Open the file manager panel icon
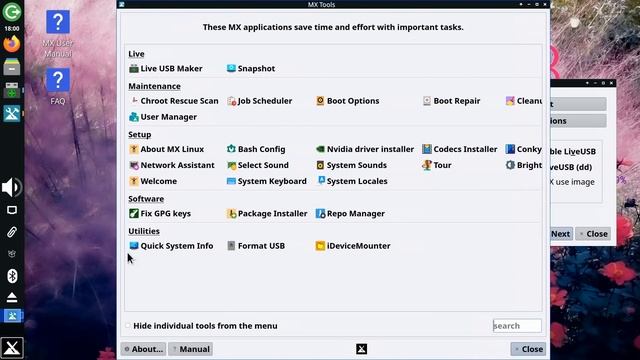 tap(12, 67)
